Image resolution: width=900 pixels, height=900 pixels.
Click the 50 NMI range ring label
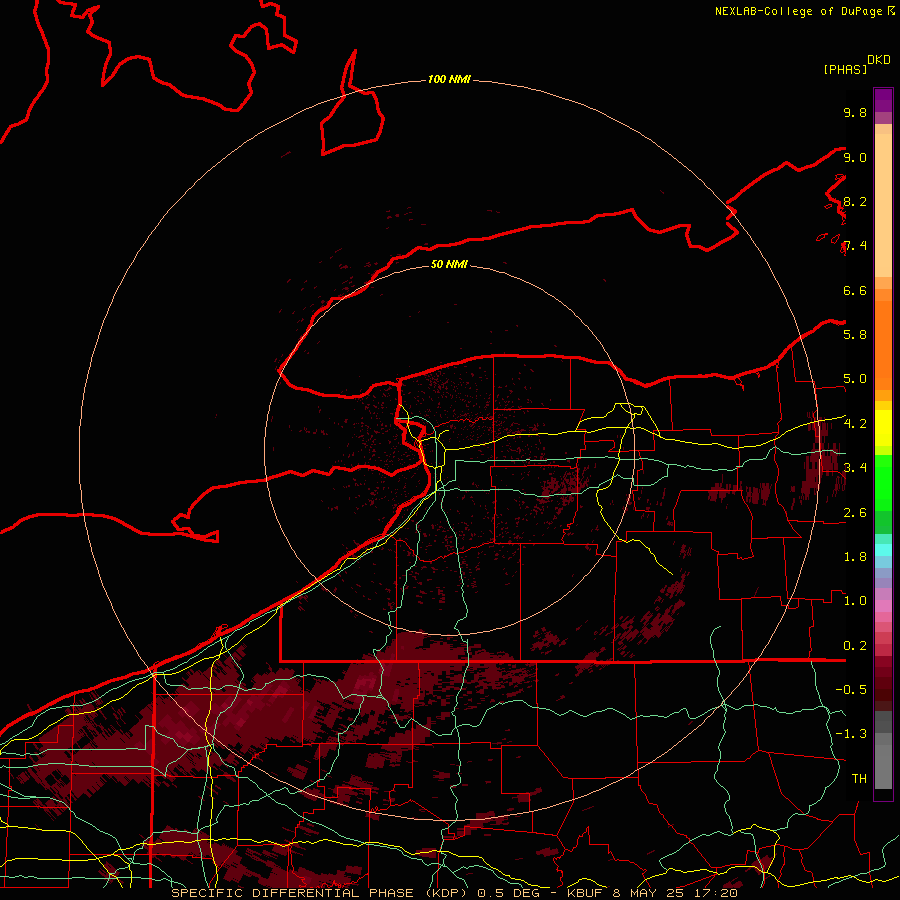[x=449, y=264]
